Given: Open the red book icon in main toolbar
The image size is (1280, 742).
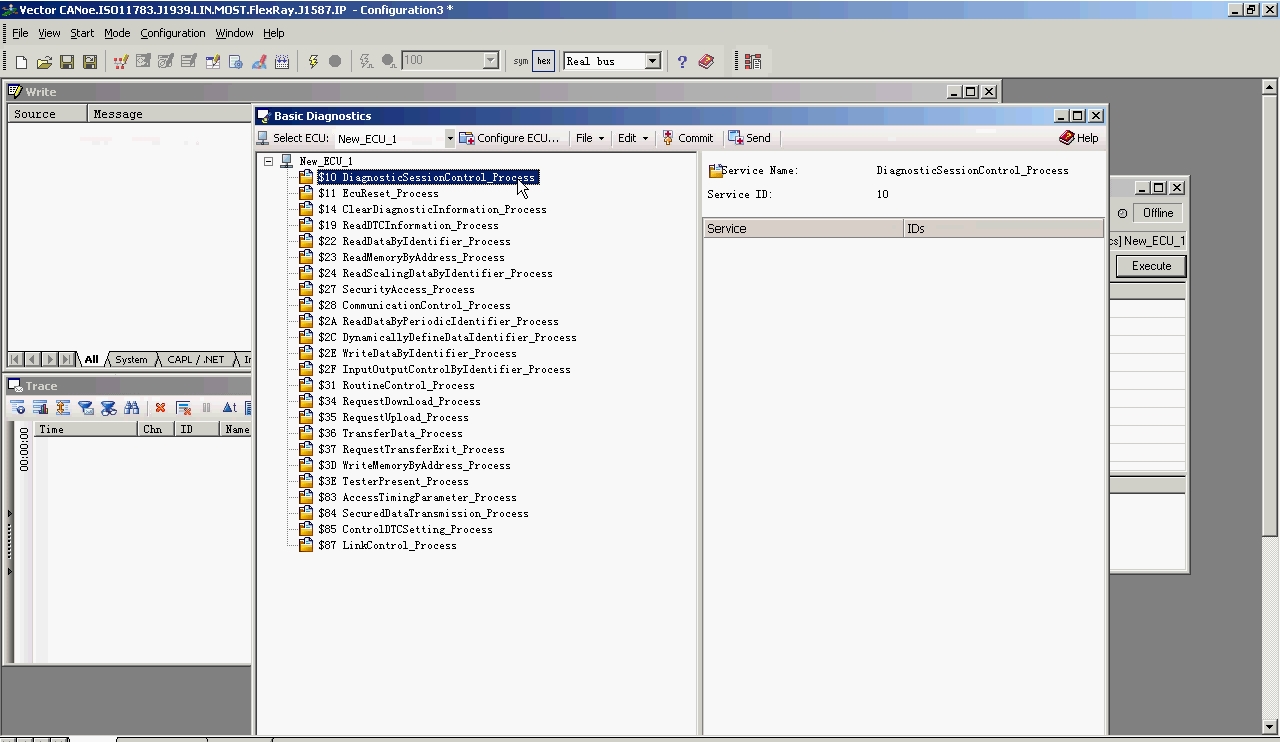Looking at the screenshot, I should pos(706,61).
